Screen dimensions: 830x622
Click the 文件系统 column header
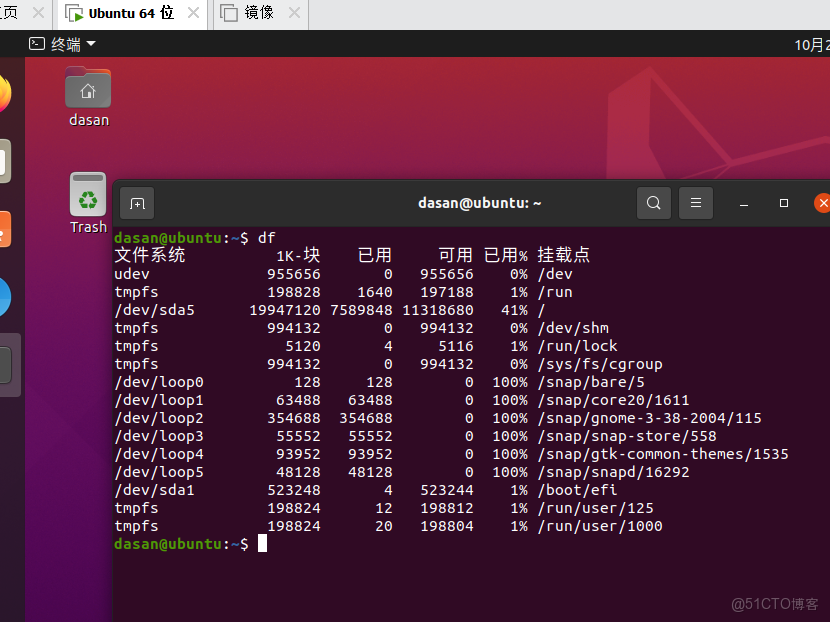150,255
